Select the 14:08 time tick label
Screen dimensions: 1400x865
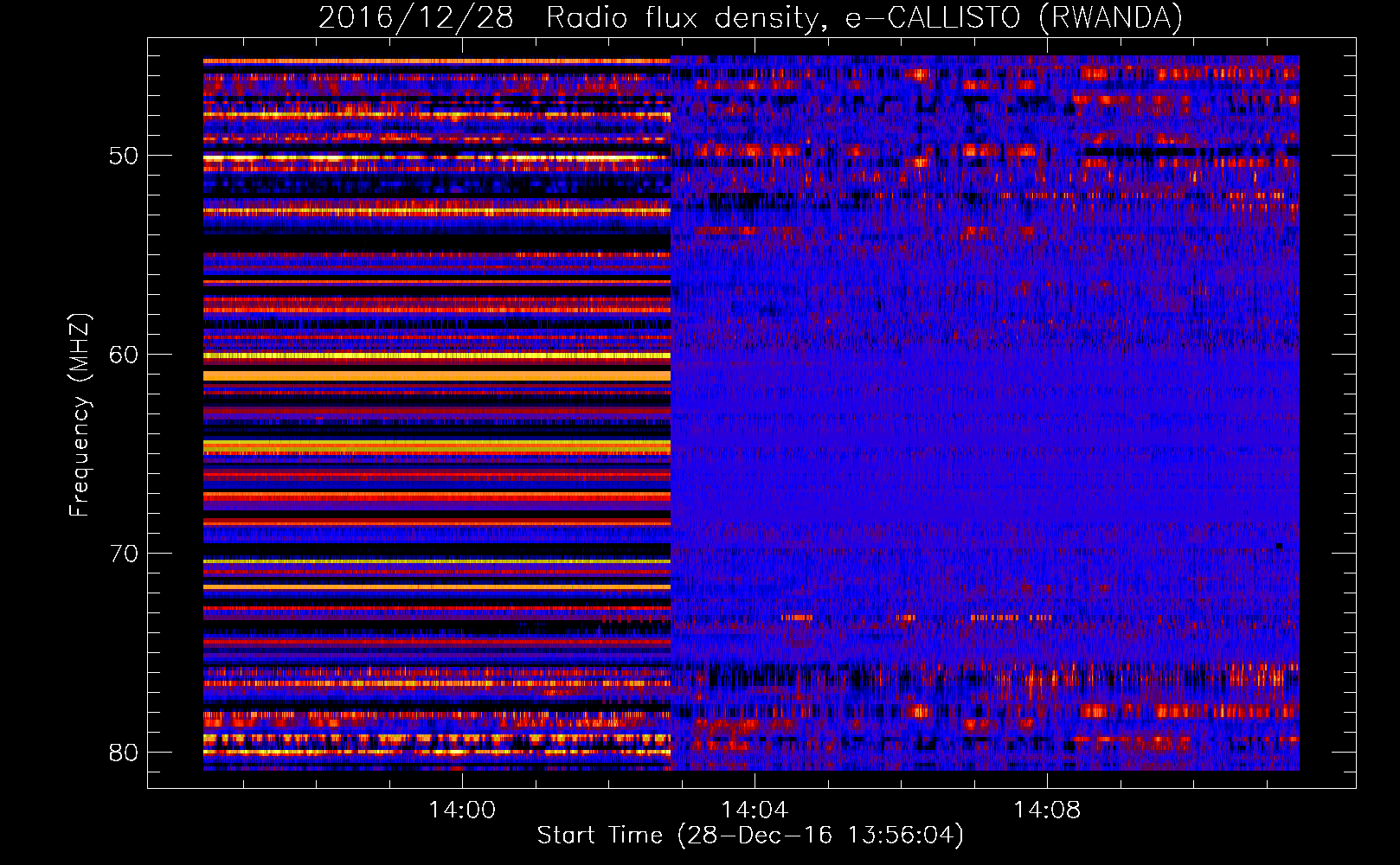pyautogui.click(x=1047, y=810)
